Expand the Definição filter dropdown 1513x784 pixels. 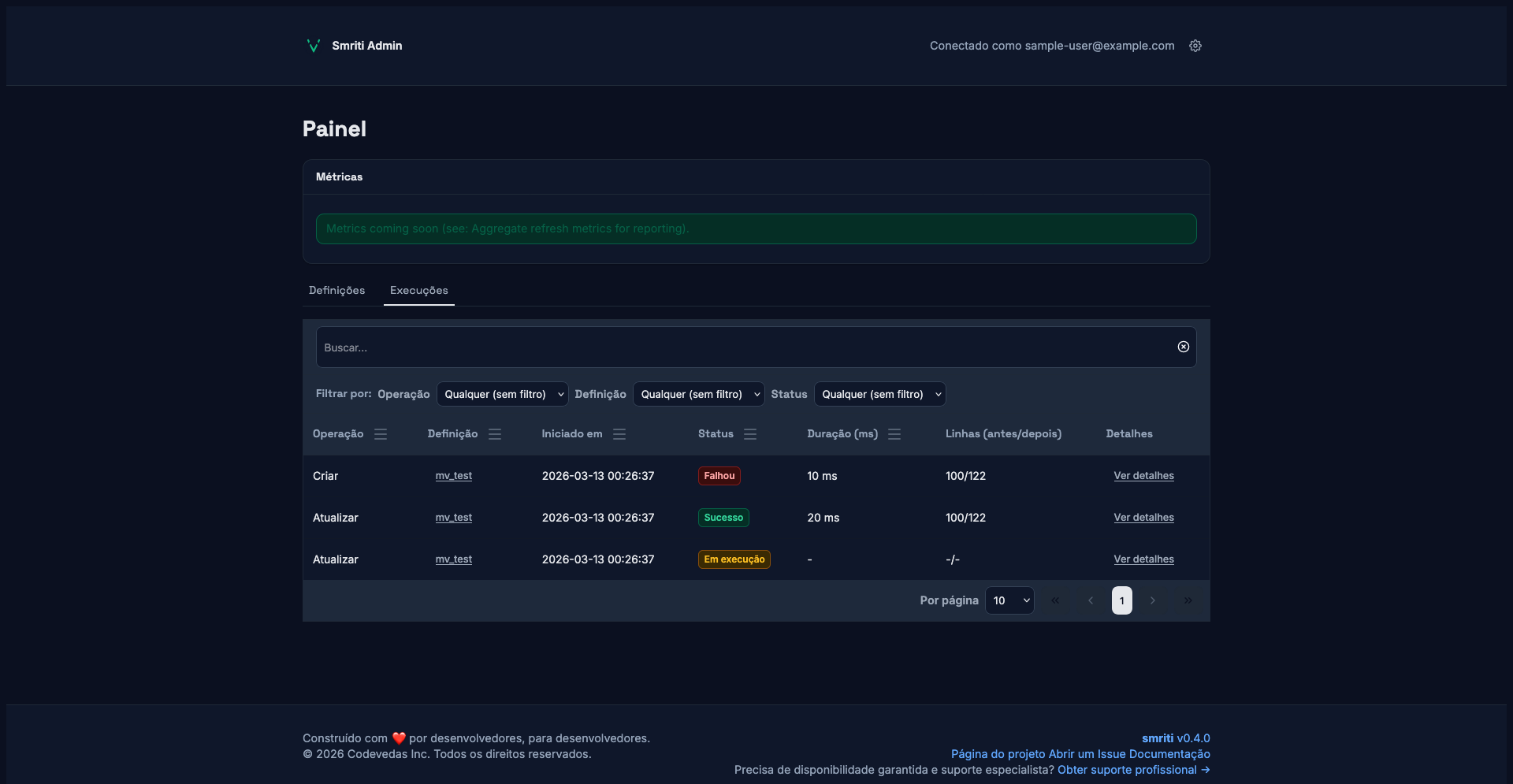(698, 394)
